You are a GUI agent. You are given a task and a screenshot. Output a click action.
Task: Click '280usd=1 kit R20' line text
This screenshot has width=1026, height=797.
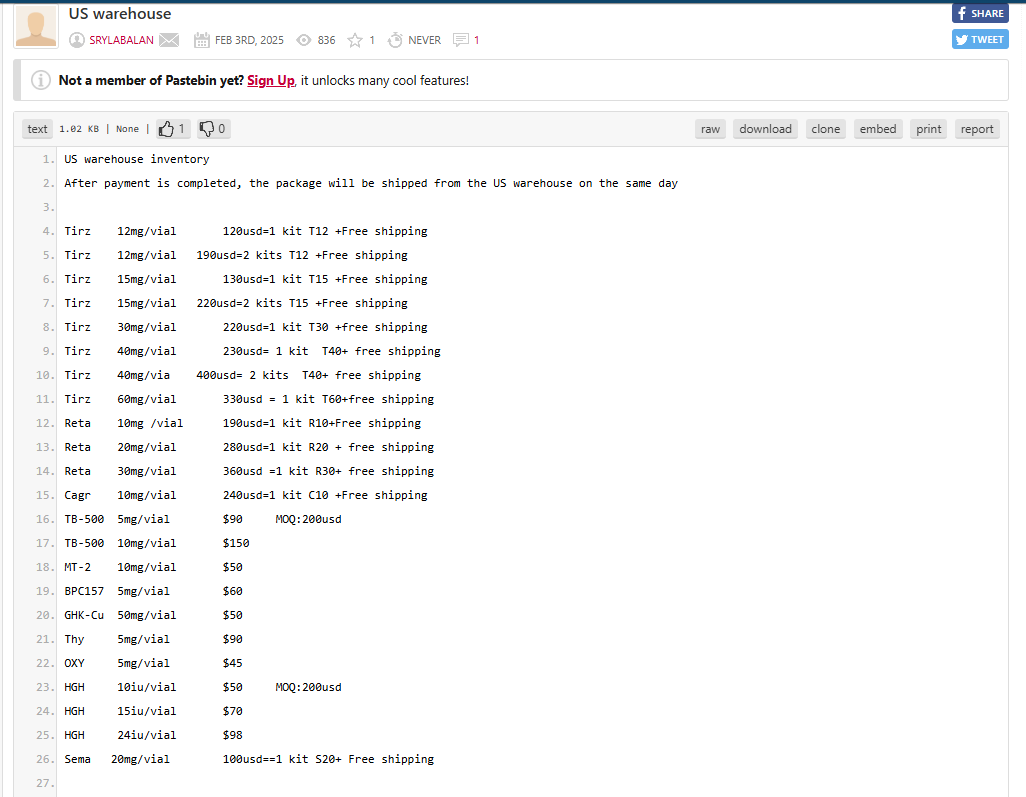[x=328, y=447]
